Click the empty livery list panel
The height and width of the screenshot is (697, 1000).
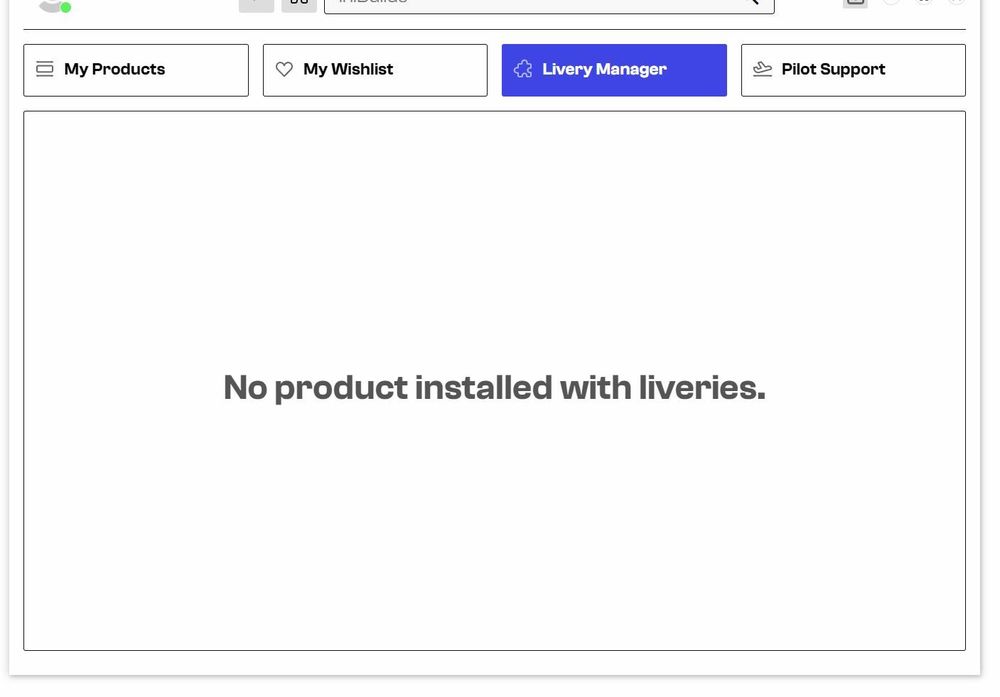(x=494, y=550)
